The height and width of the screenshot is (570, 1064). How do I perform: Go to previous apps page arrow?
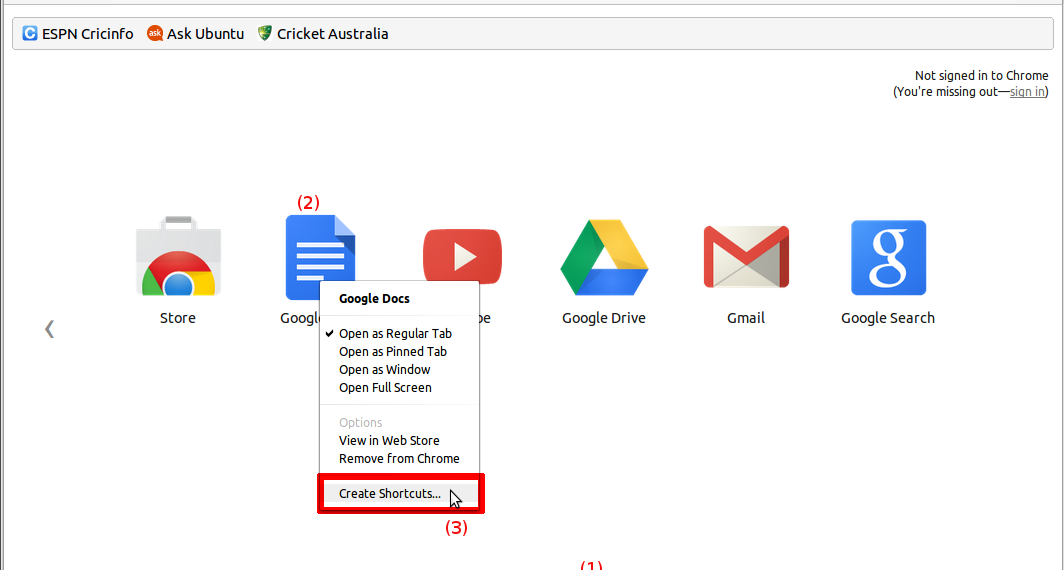pyautogui.click(x=50, y=329)
